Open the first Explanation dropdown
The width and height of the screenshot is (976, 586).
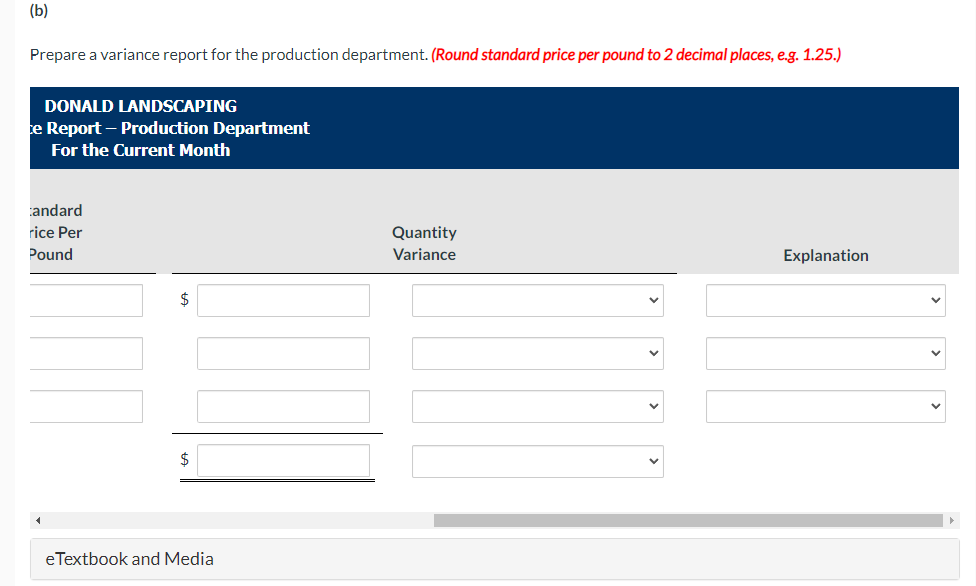pyautogui.click(x=825, y=300)
